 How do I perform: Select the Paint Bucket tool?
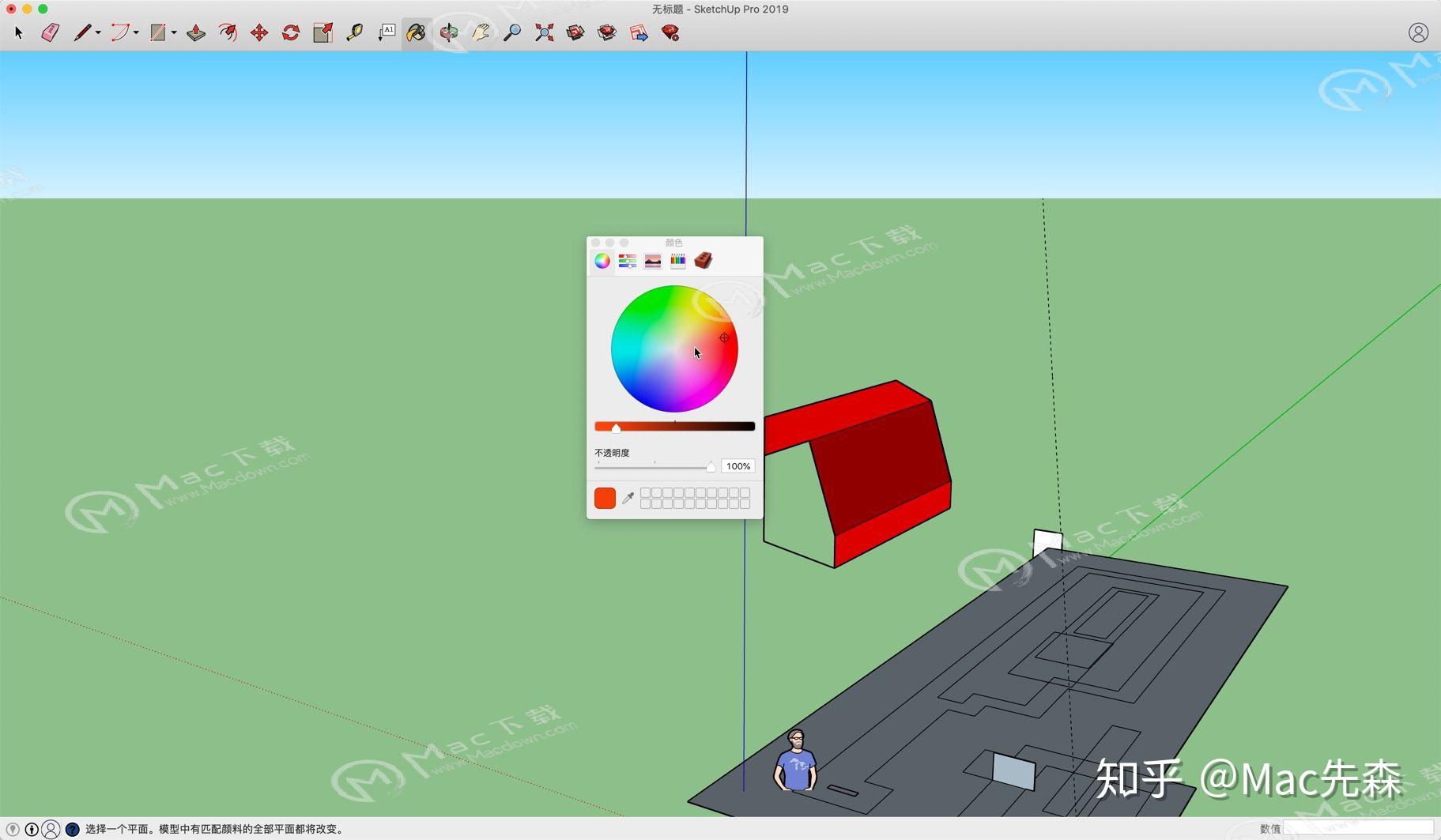(x=416, y=32)
